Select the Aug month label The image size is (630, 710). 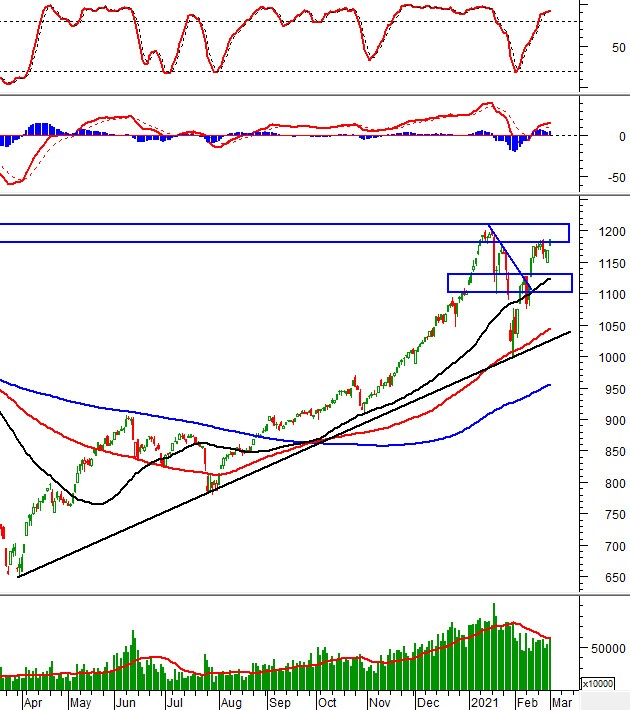(231, 703)
